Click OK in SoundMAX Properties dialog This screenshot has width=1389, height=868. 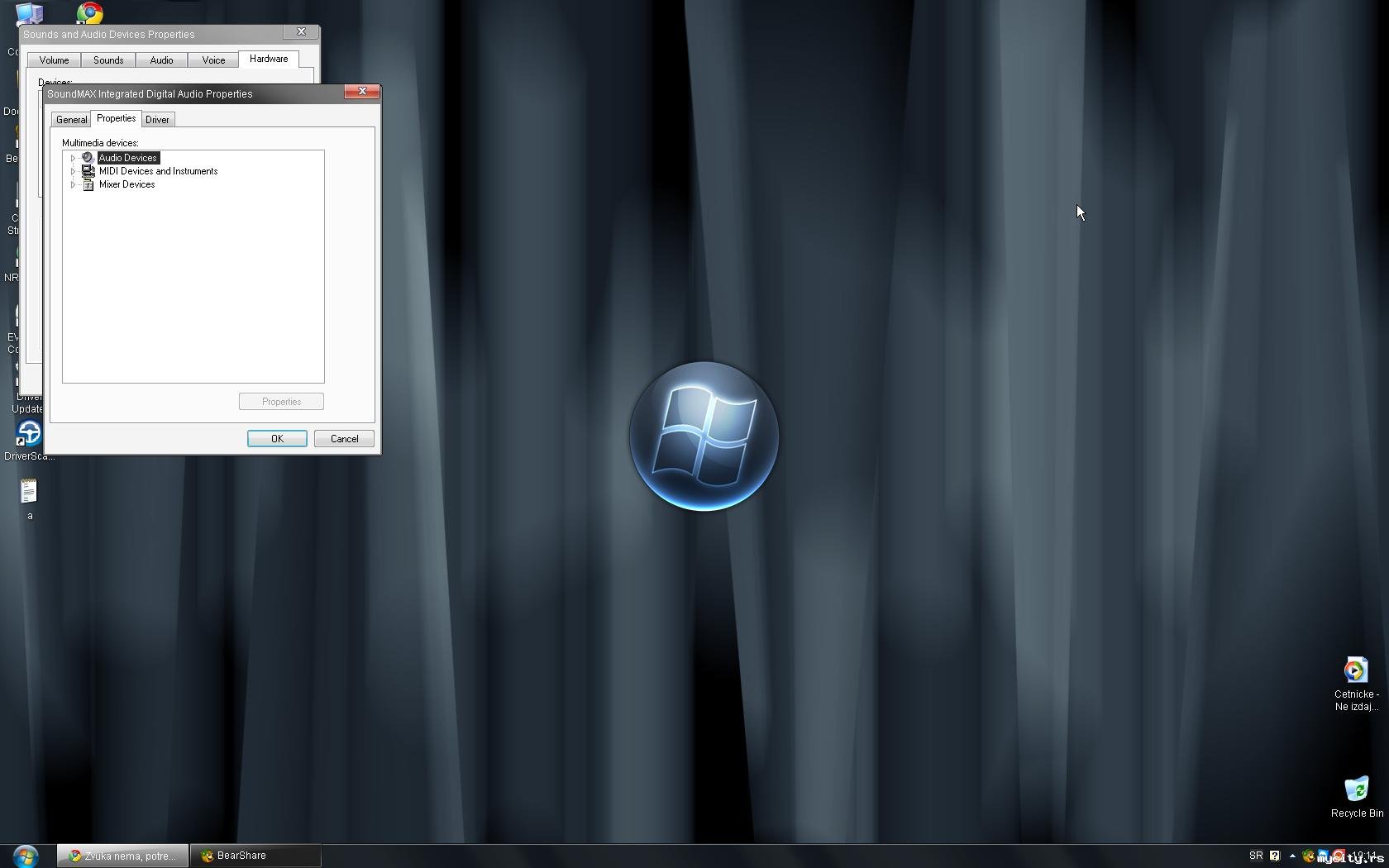point(277,439)
